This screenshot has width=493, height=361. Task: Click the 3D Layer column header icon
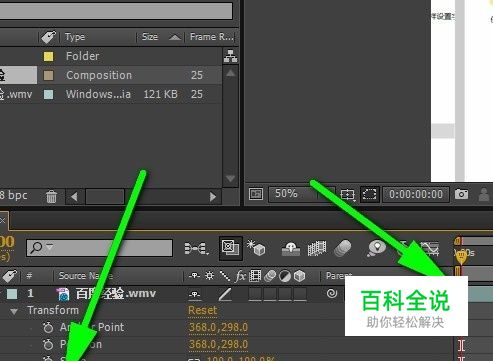coord(300,276)
